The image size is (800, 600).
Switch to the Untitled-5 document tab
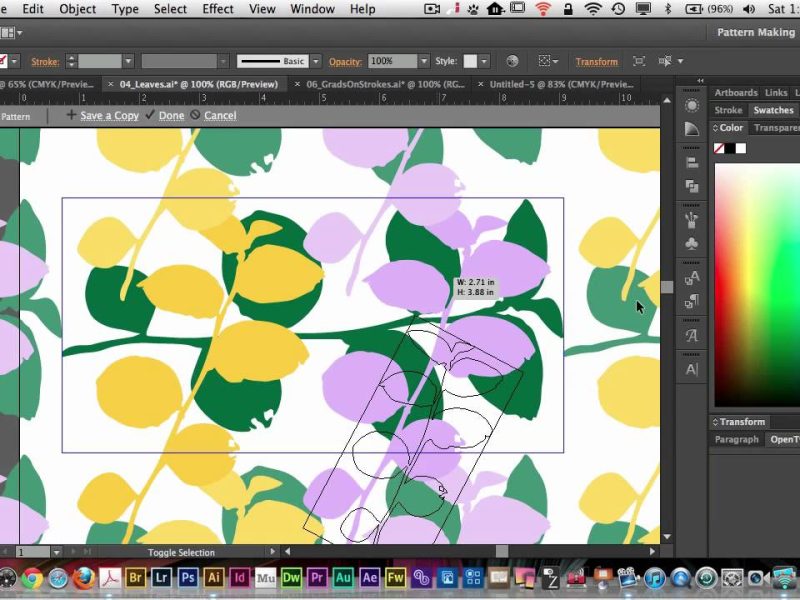pyautogui.click(x=561, y=84)
